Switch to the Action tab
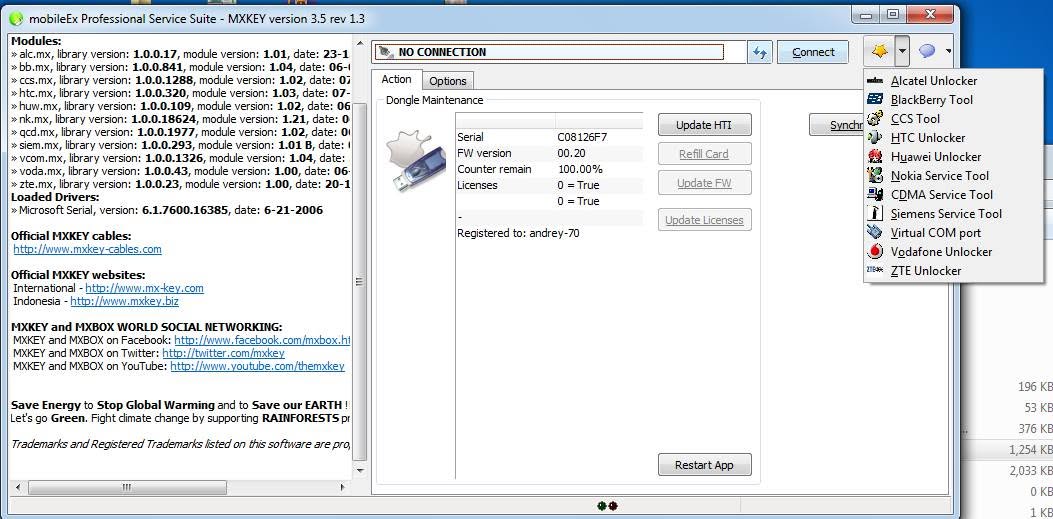 [x=396, y=79]
